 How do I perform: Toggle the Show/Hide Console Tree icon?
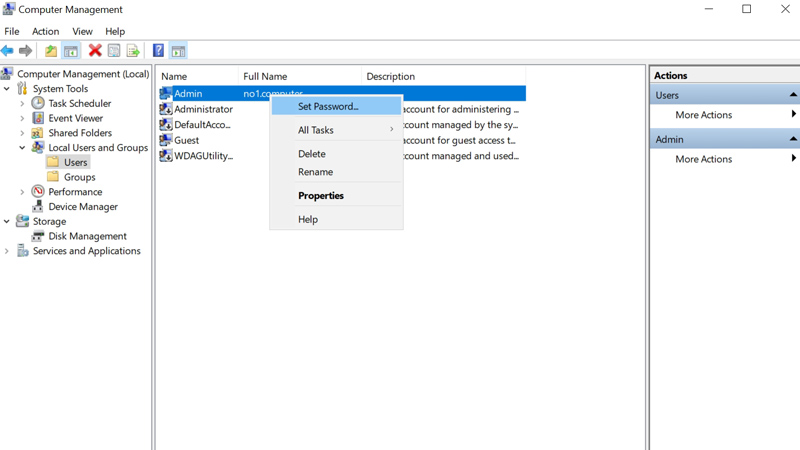[71, 51]
